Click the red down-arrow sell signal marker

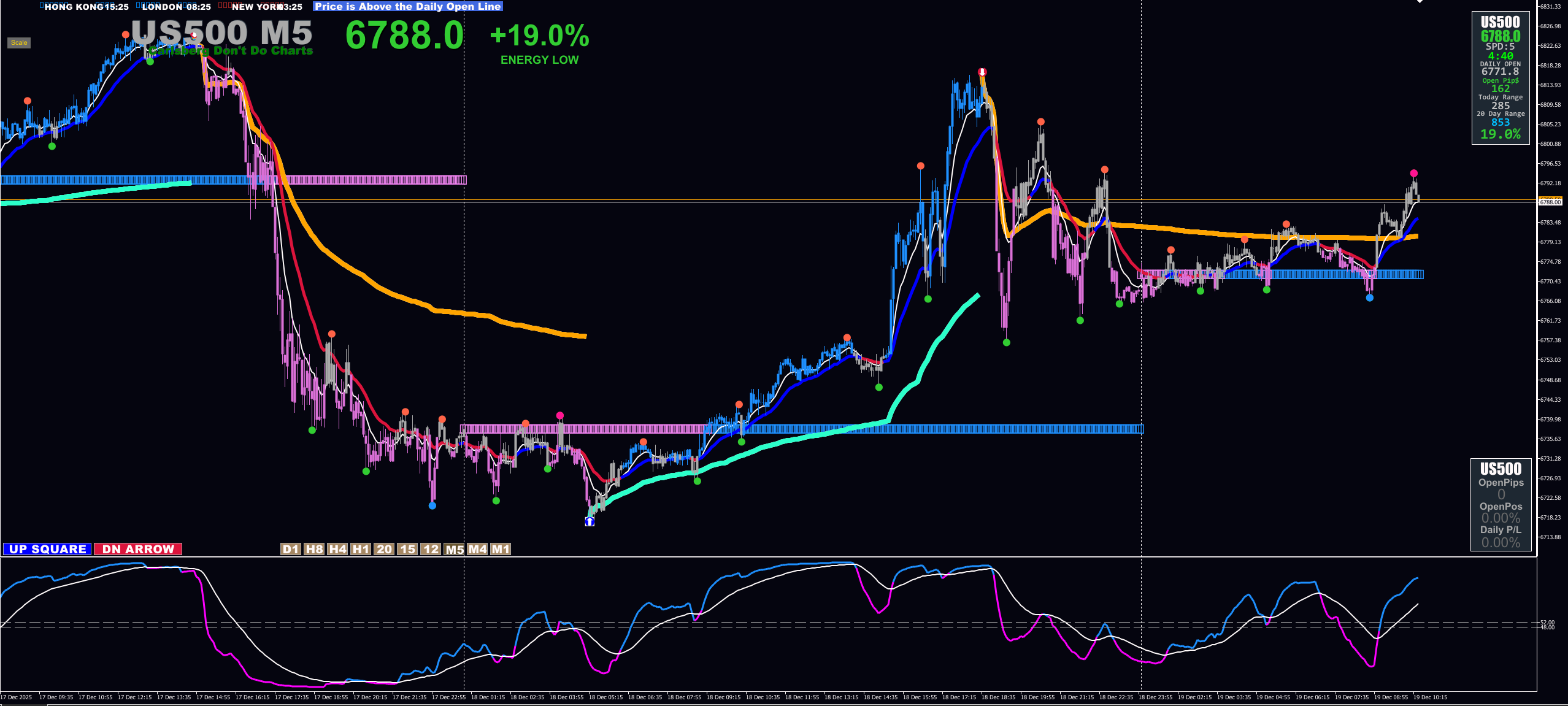[x=982, y=72]
